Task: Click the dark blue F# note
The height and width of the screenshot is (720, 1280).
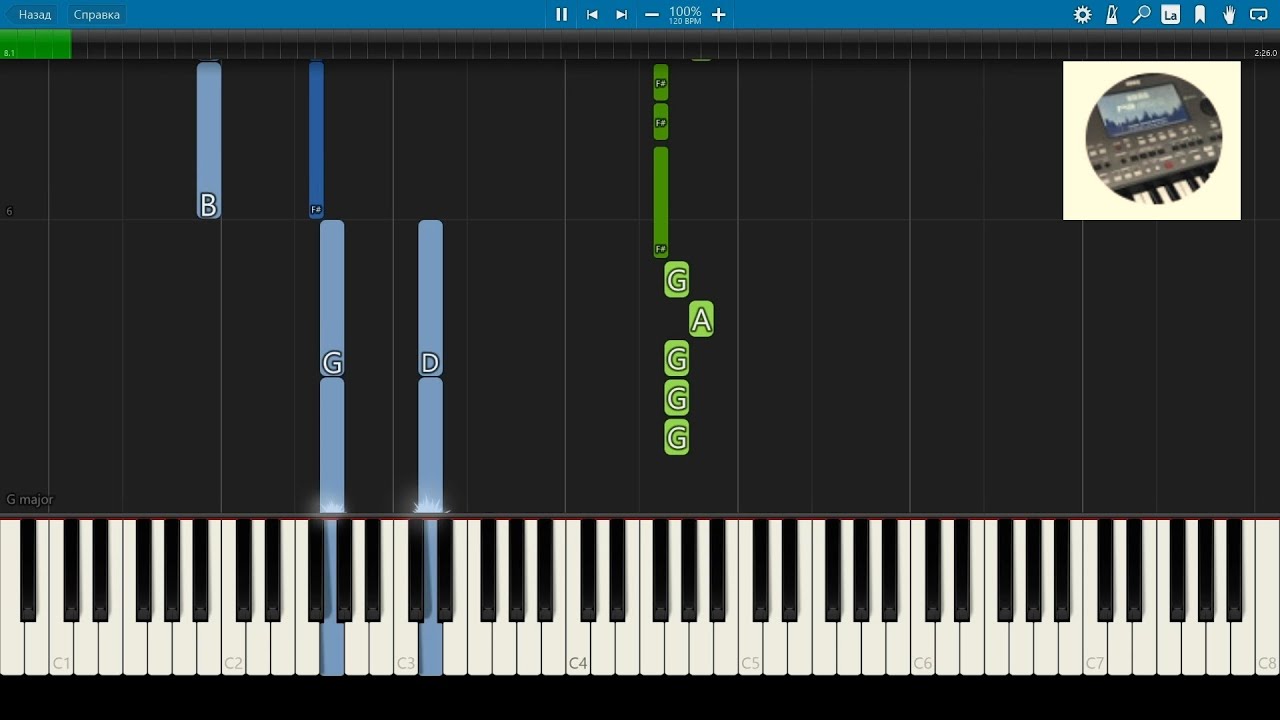Action: click(x=316, y=140)
